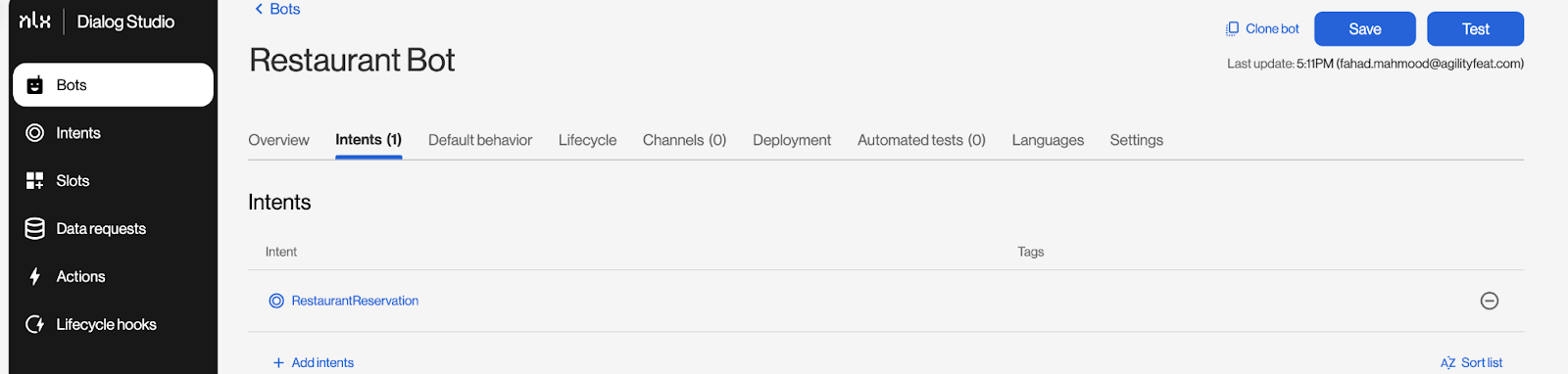The height and width of the screenshot is (374, 1568).
Task: Remove RestaurantReservation intent with minus circle icon
Action: point(1489,301)
